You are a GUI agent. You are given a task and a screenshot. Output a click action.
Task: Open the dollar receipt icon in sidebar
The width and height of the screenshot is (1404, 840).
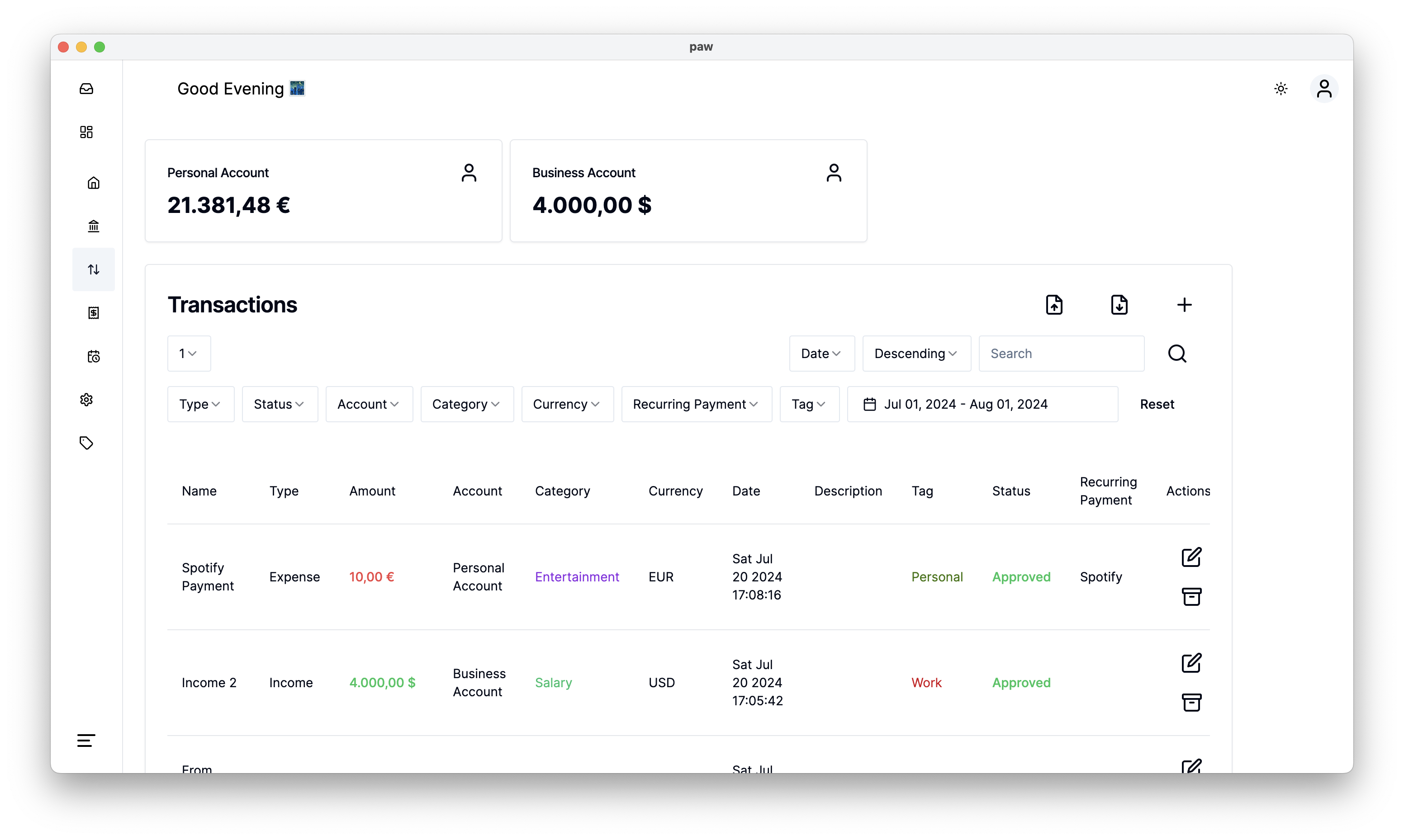pos(94,313)
